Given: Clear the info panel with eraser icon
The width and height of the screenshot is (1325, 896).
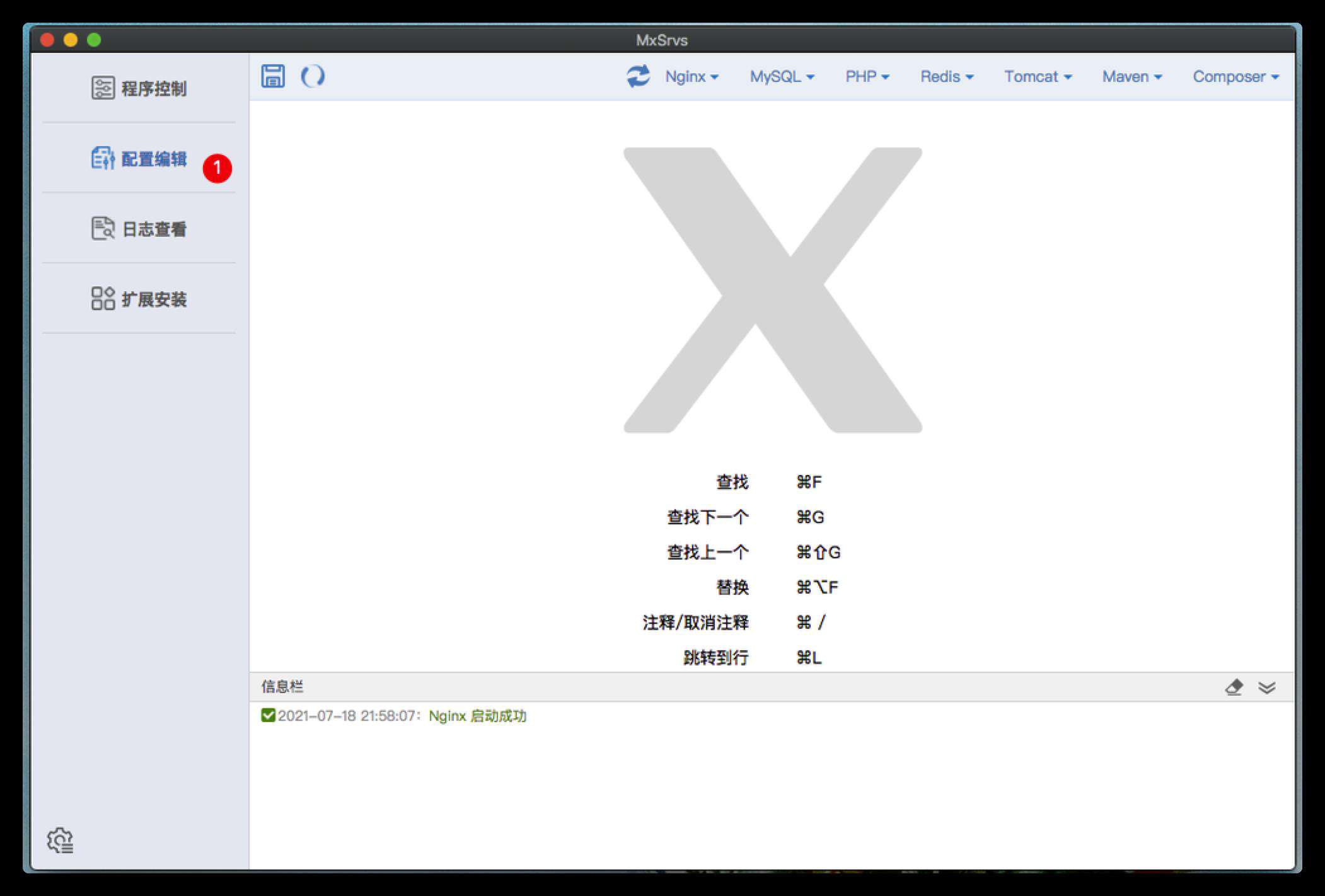Looking at the screenshot, I should (x=1234, y=687).
